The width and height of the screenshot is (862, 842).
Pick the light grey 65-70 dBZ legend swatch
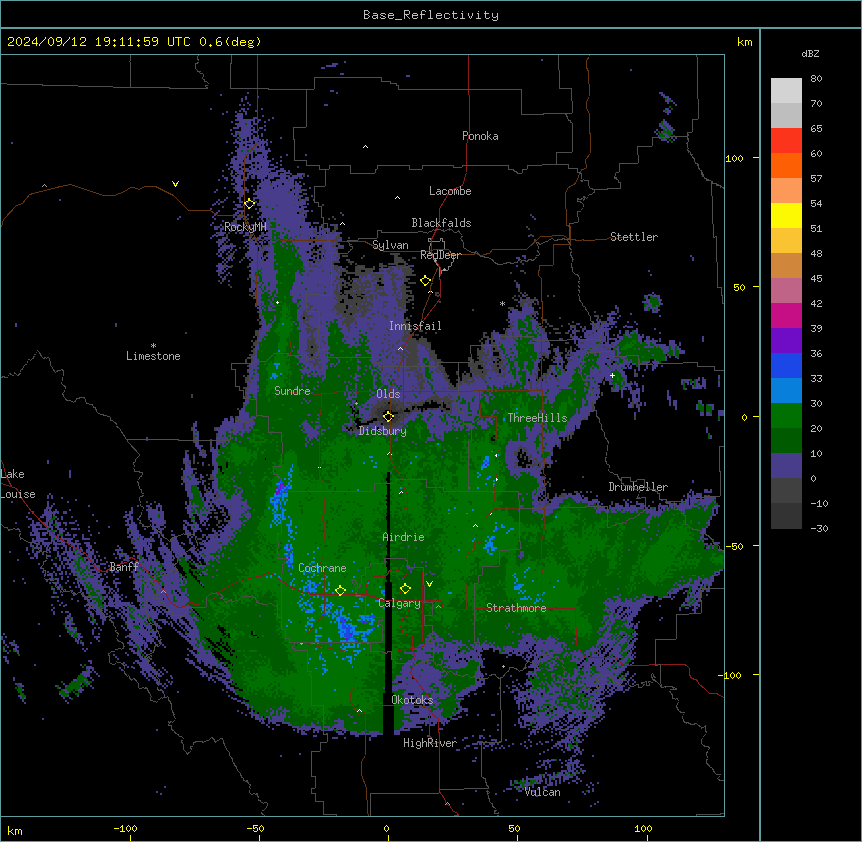click(x=786, y=115)
